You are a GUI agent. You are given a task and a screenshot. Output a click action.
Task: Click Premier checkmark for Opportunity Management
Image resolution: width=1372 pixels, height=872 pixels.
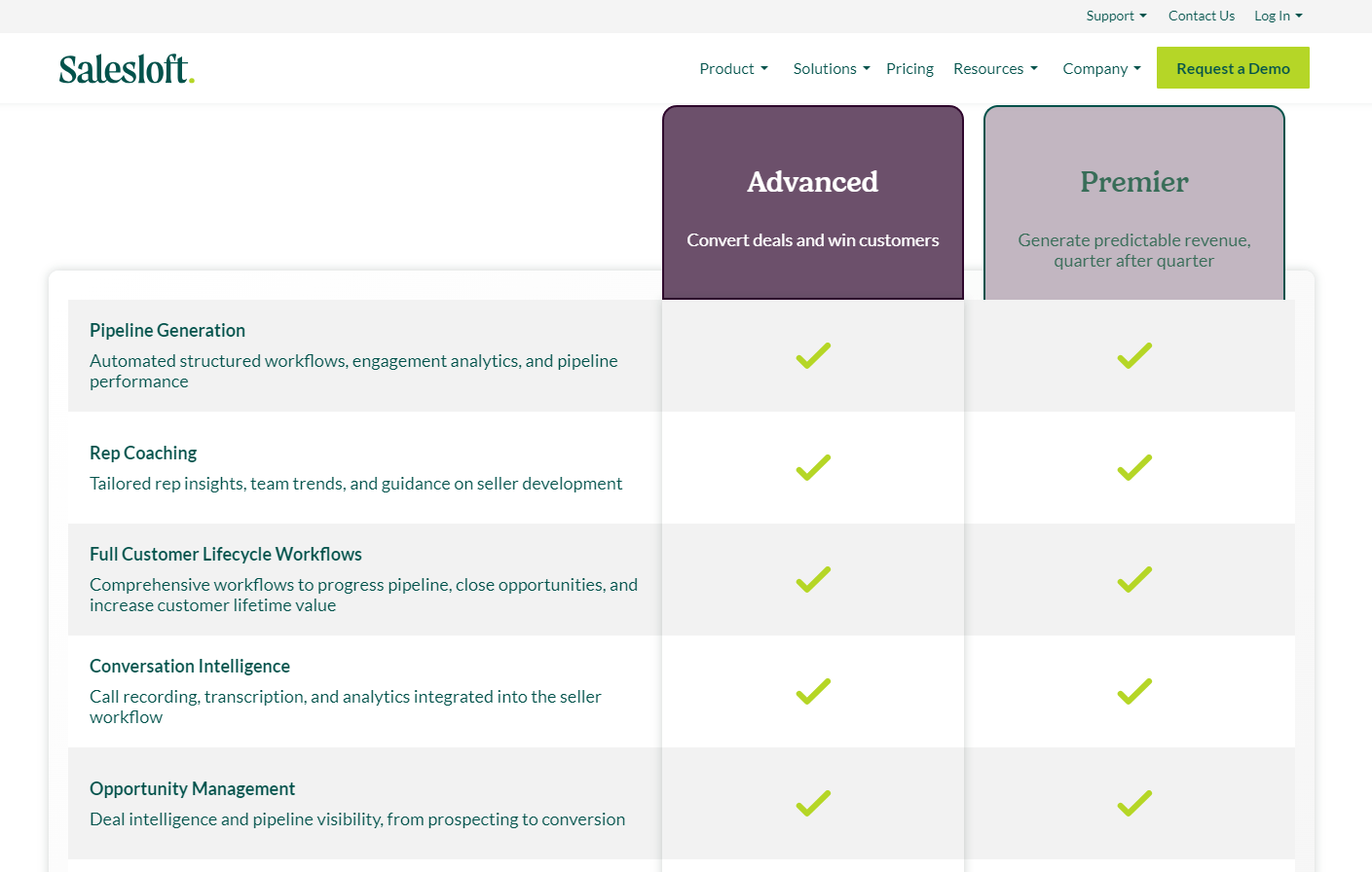pyautogui.click(x=1134, y=804)
